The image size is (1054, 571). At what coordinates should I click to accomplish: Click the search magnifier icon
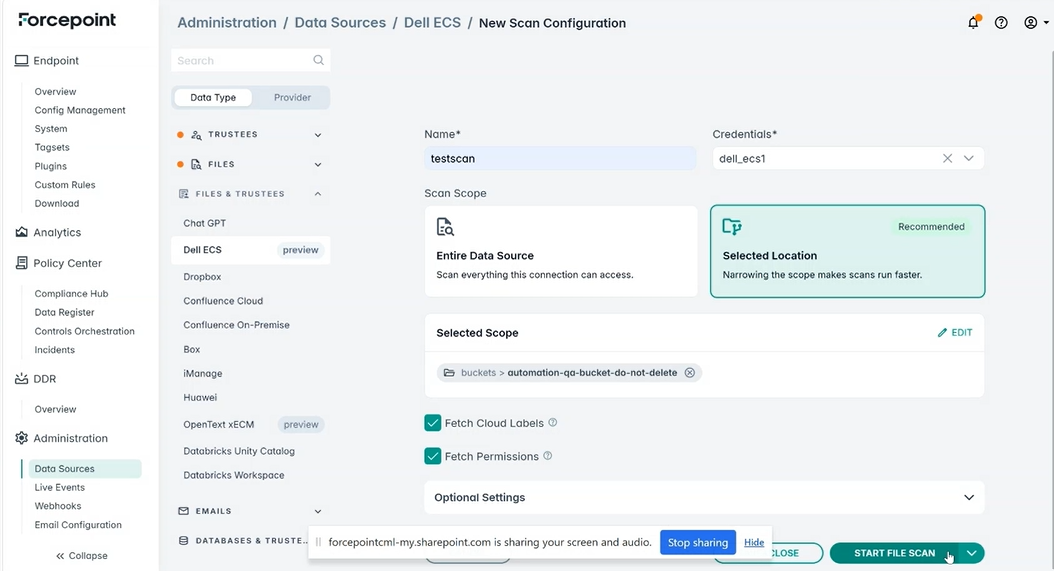tap(319, 61)
